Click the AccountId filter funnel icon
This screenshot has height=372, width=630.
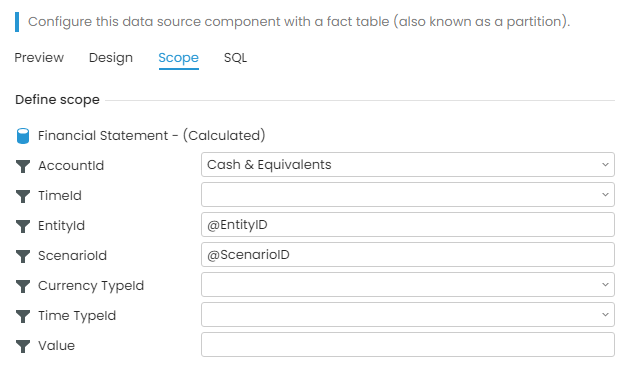(23, 166)
